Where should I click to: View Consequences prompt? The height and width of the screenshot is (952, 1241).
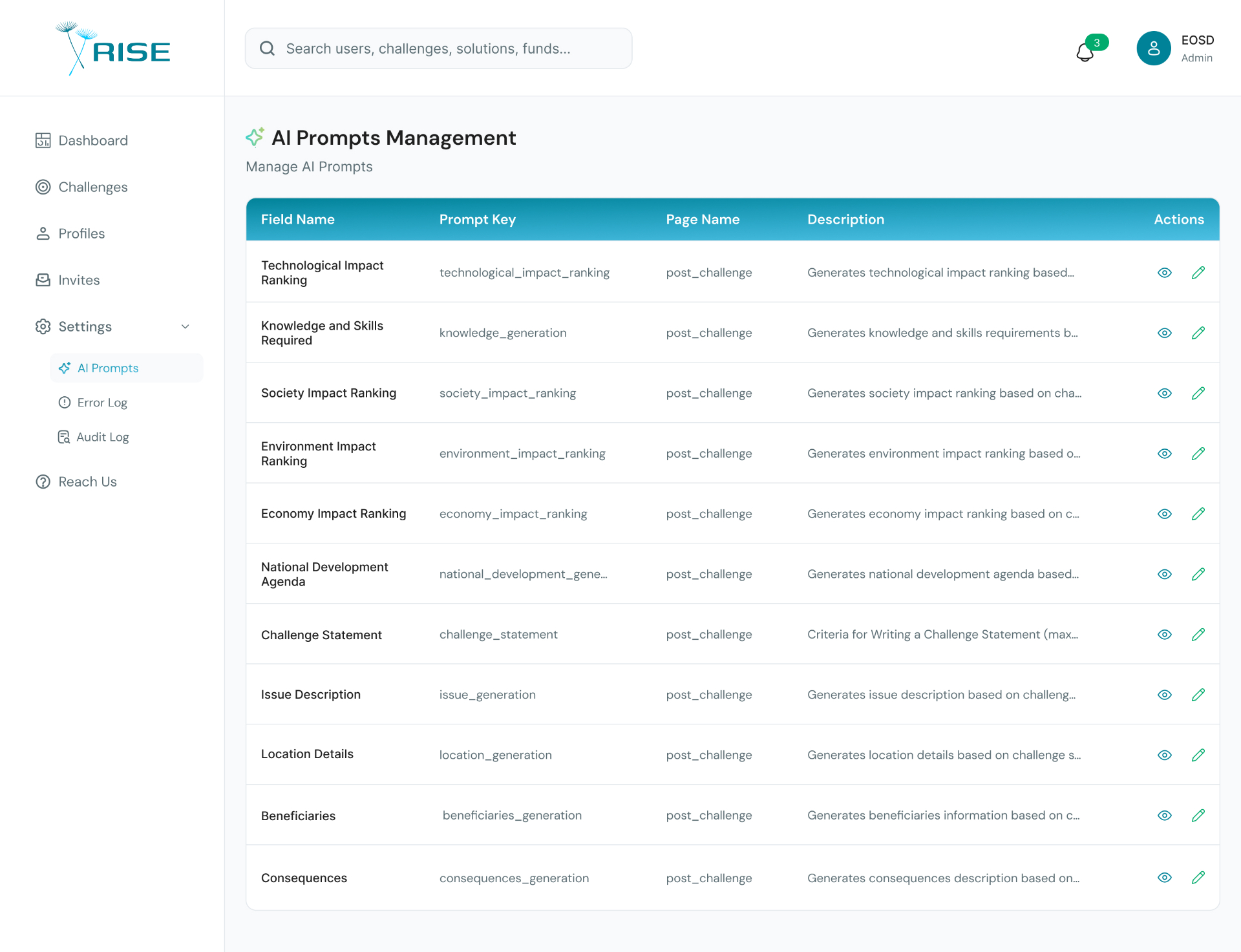point(1165,878)
